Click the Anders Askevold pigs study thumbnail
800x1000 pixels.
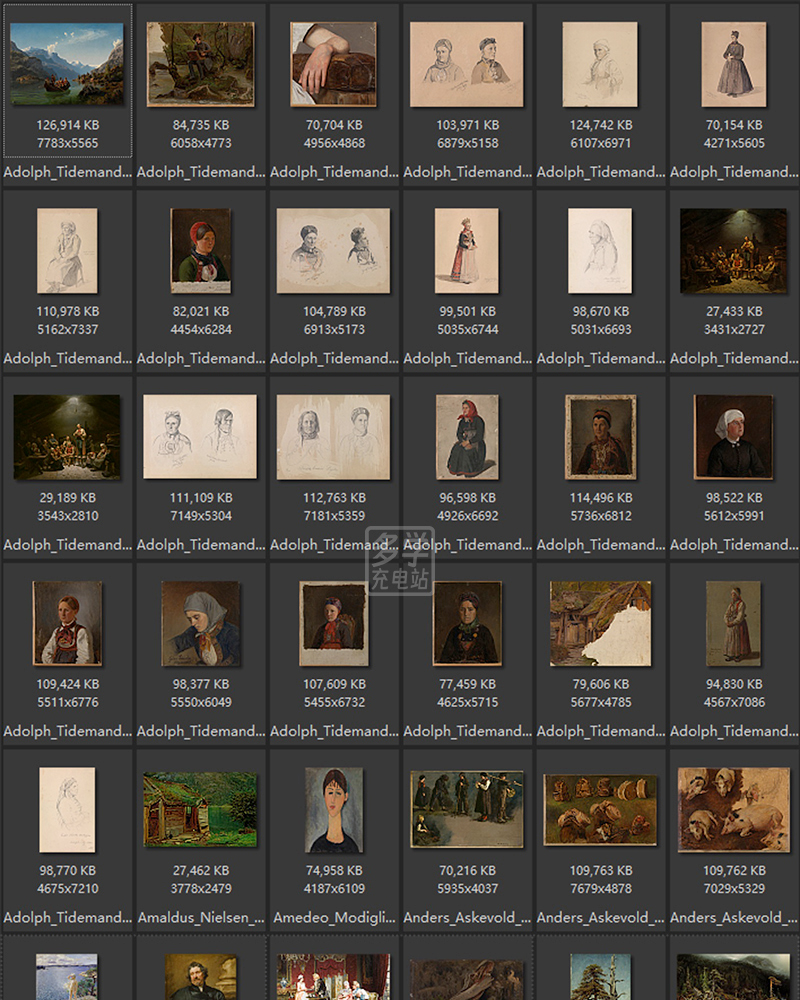point(733,809)
